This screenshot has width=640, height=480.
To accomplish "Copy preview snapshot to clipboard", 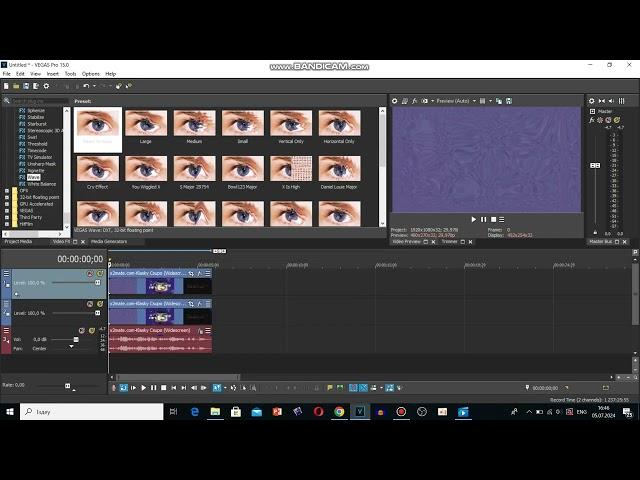I will [x=499, y=101].
